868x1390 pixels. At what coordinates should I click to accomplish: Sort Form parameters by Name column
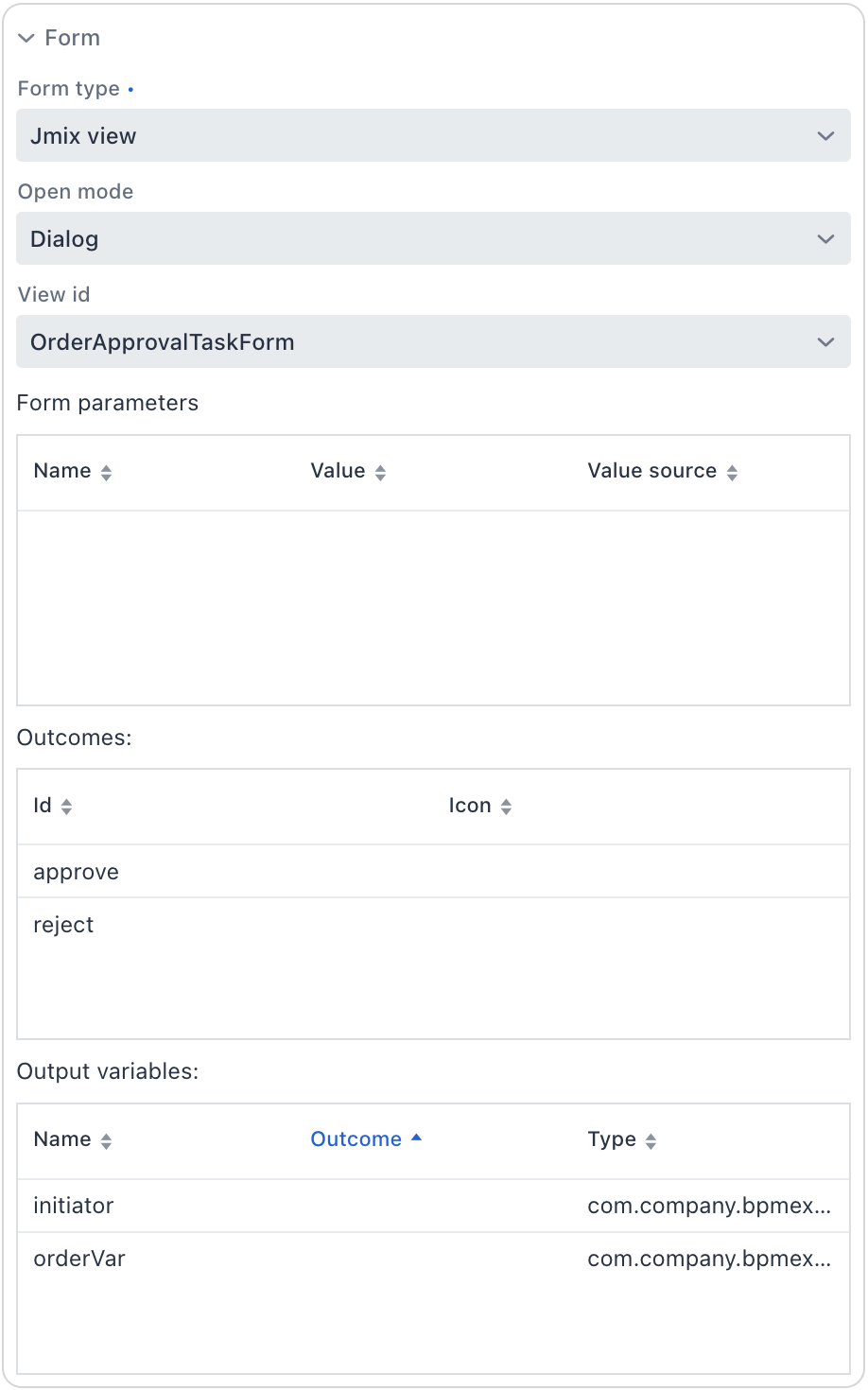coord(106,473)
